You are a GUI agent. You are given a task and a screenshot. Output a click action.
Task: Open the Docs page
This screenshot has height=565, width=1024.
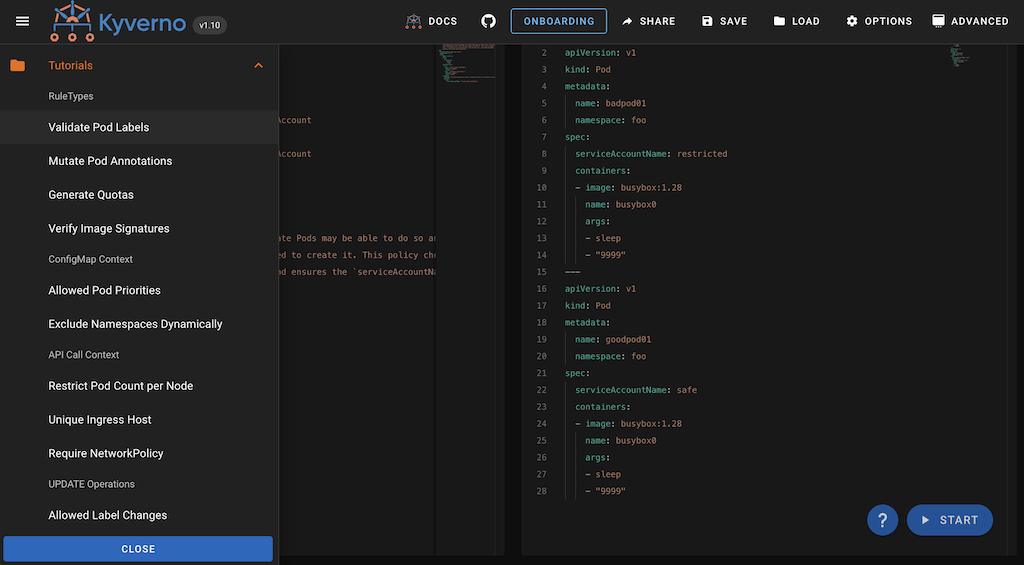pos(431,21)
